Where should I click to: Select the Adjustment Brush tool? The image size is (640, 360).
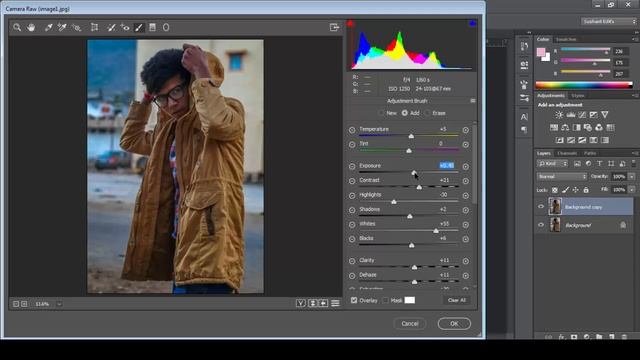139,27
